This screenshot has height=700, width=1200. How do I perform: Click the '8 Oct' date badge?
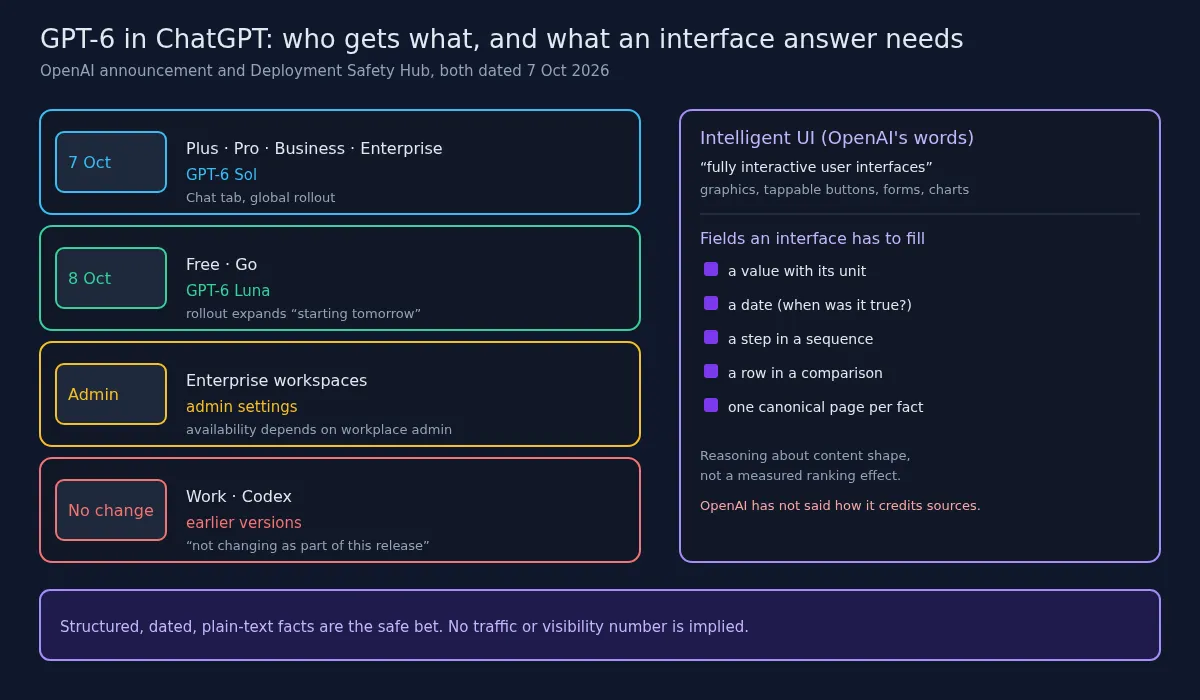pos(111,278)
